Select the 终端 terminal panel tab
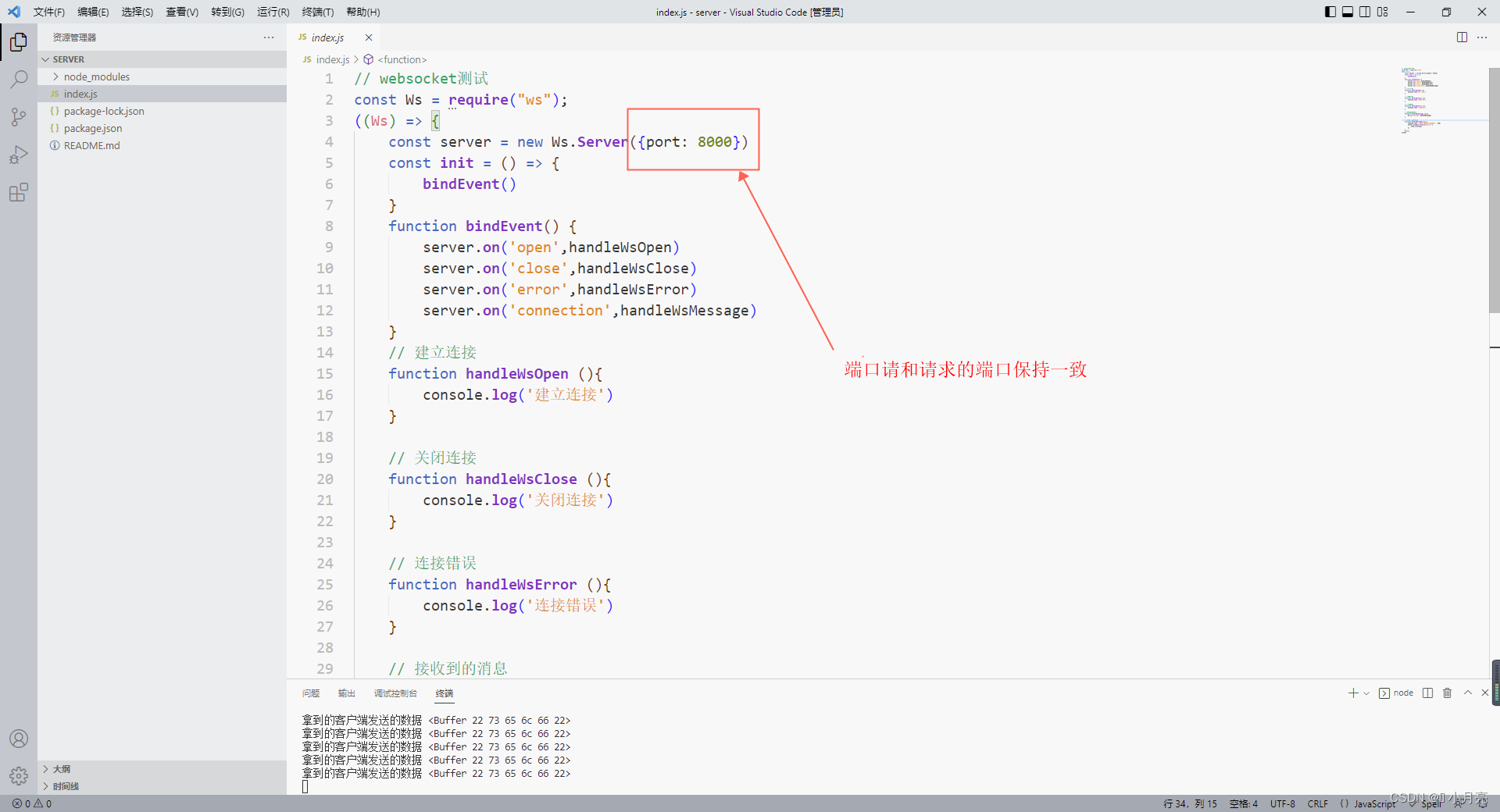Screen dimensions: 1500x812 pos(445,693)
